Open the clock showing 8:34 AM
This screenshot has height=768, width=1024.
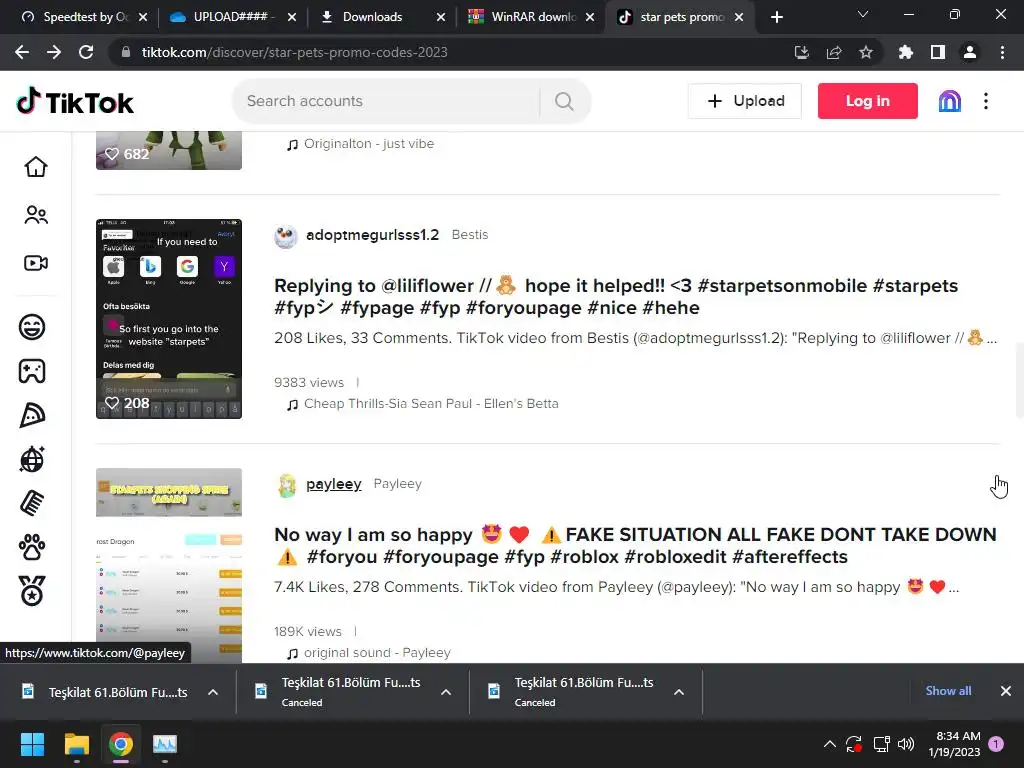point(954,744)
